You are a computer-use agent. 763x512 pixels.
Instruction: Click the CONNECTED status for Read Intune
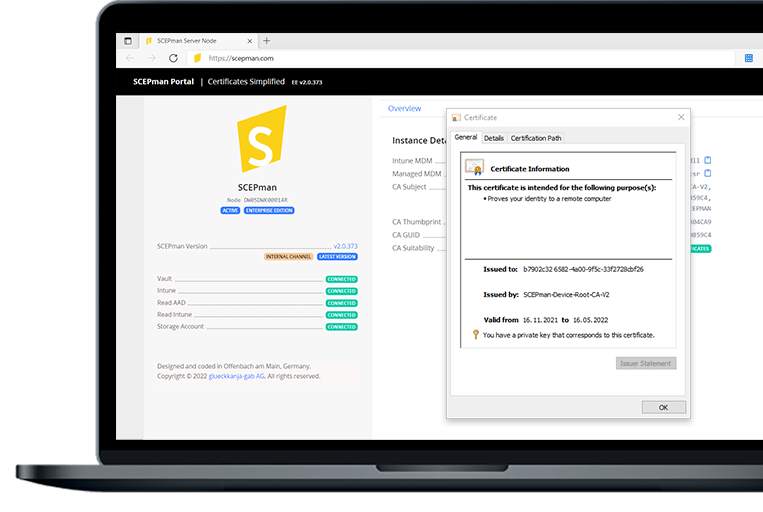click(x=342, y=315)
